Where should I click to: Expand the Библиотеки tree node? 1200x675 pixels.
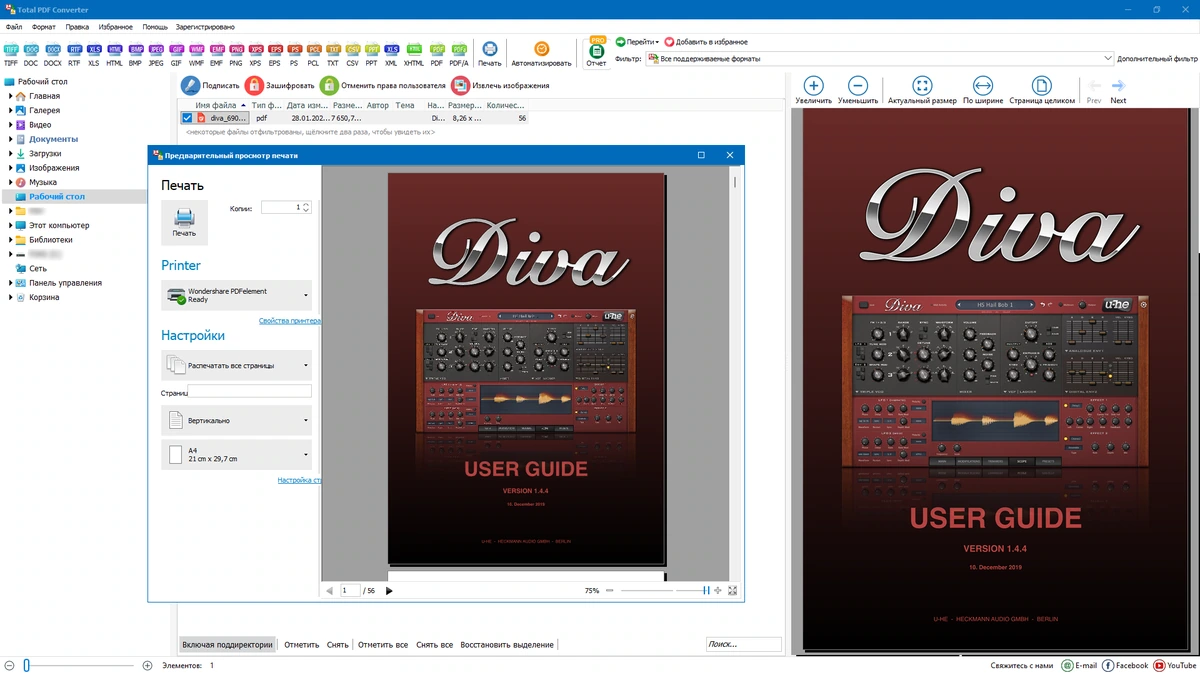pos(10,240)
